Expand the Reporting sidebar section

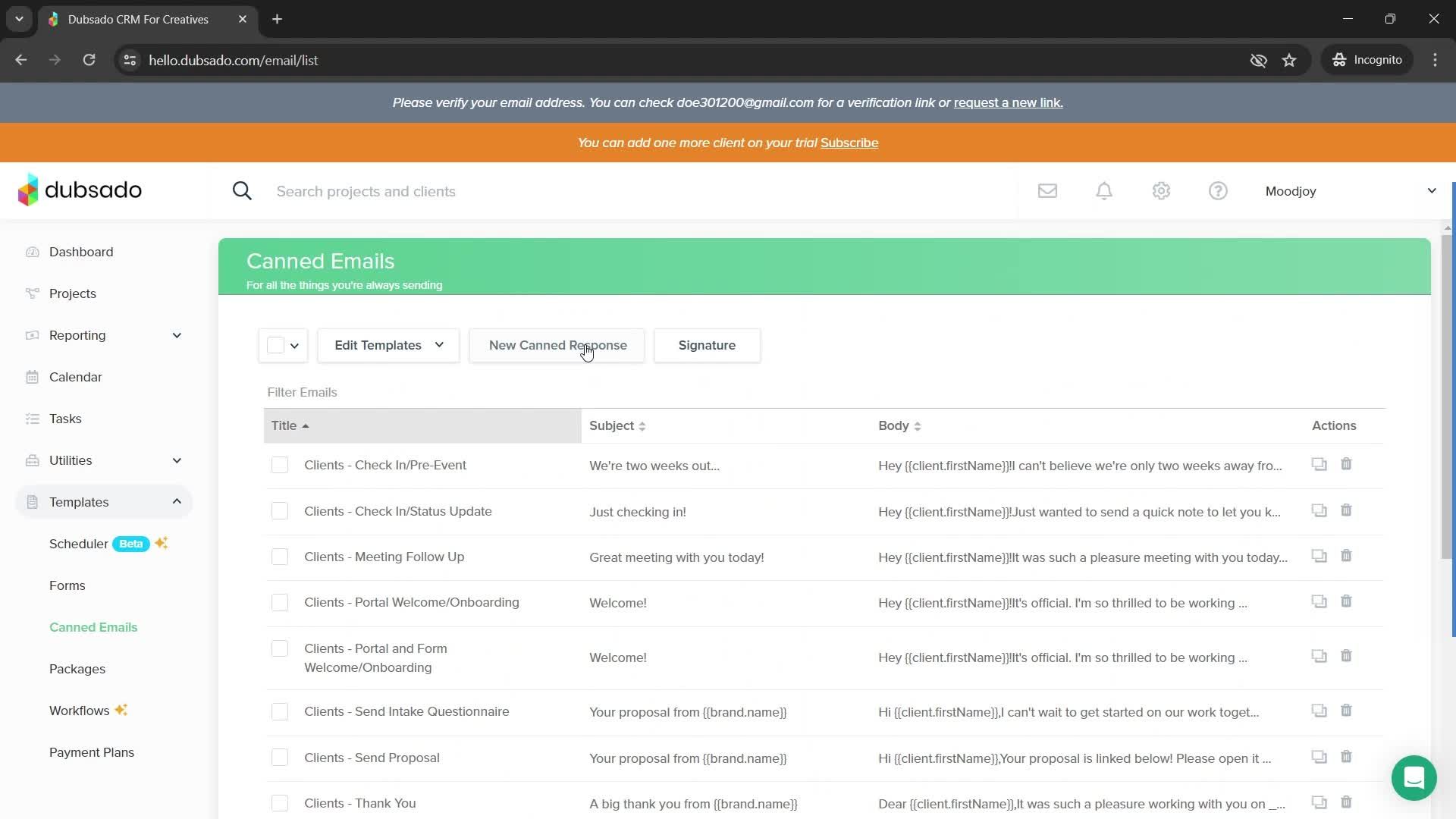177,335
